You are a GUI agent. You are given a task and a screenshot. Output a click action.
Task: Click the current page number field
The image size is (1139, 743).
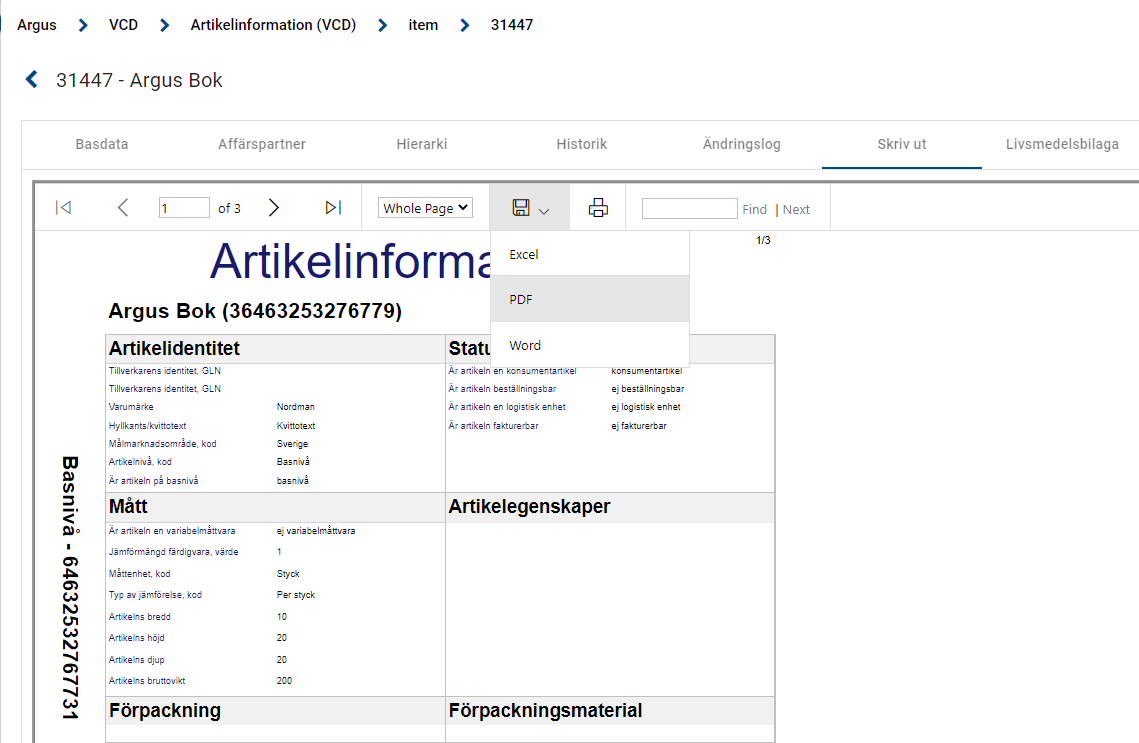point(184,208)
